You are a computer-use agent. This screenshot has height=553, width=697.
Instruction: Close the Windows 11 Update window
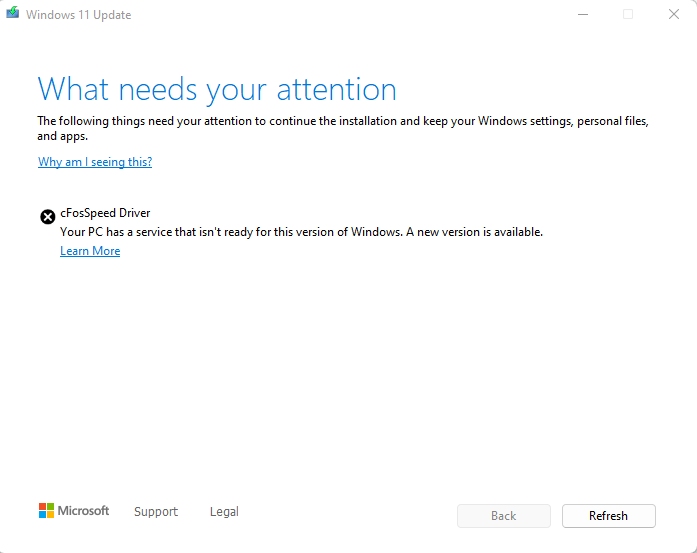(674, 14)
